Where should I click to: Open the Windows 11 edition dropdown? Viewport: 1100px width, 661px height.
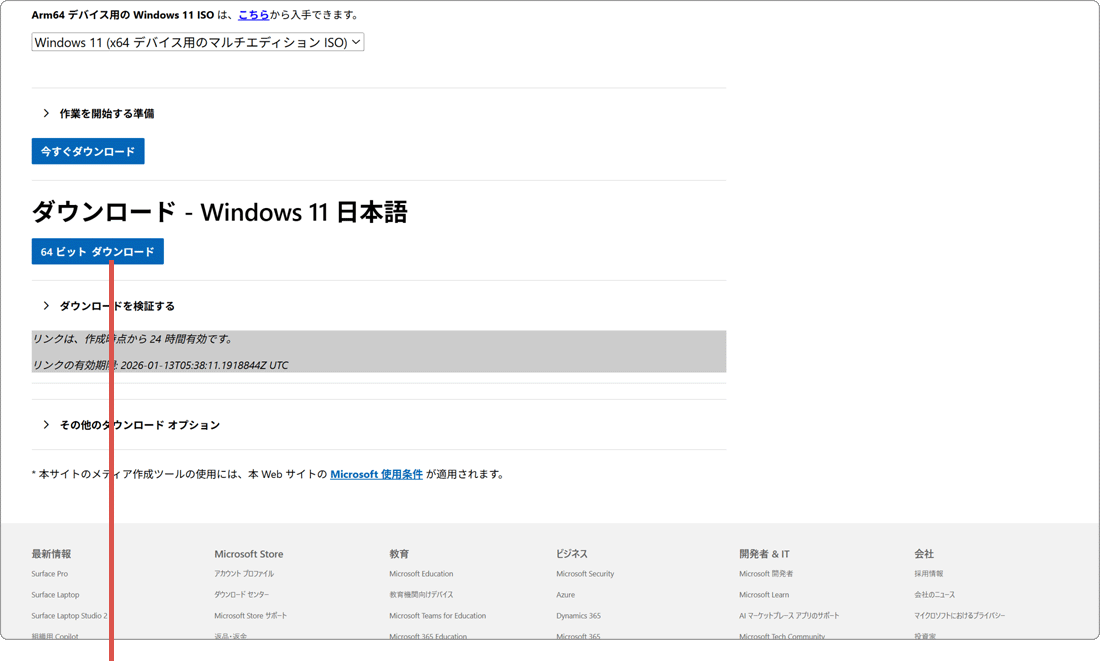pos(197,42)
